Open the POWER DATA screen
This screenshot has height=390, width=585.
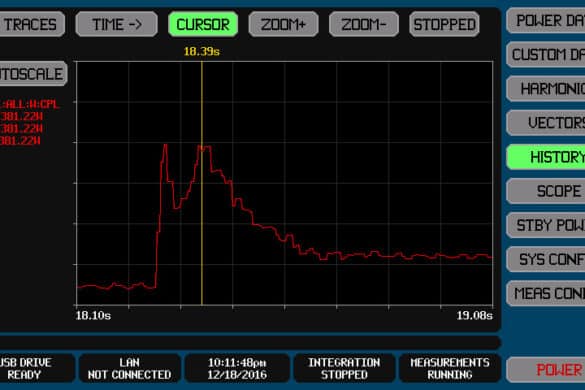[x=546, y=21]
